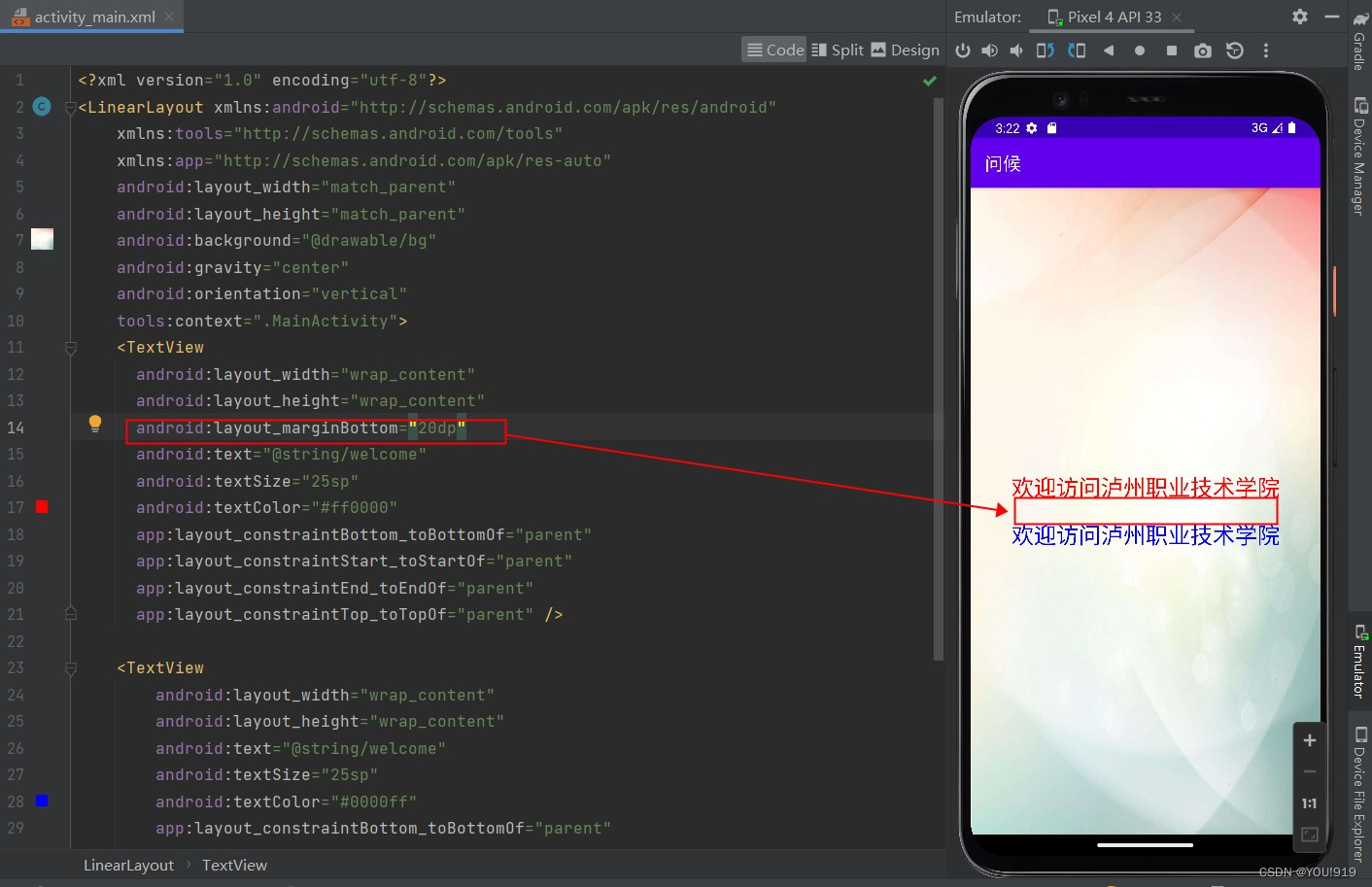
Task: Open emulator snapshots icon
Action: (1235, 51)
